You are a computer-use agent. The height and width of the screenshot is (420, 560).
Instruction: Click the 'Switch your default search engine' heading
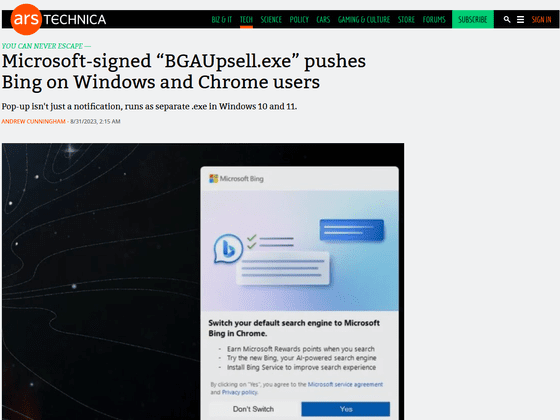294,328
